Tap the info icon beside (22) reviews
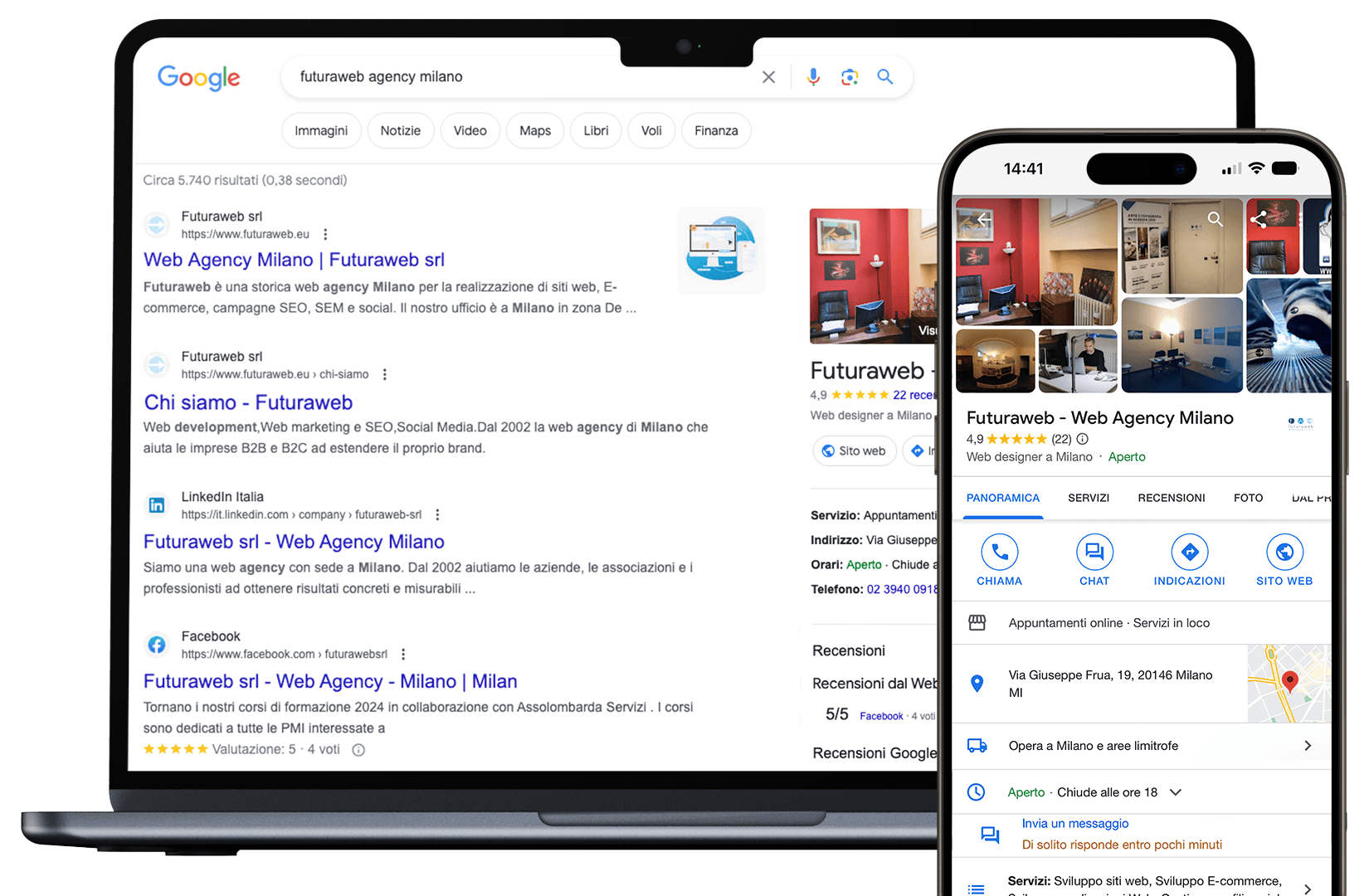The width and height of the screenshot is (1369, 896). (1083, 439)
